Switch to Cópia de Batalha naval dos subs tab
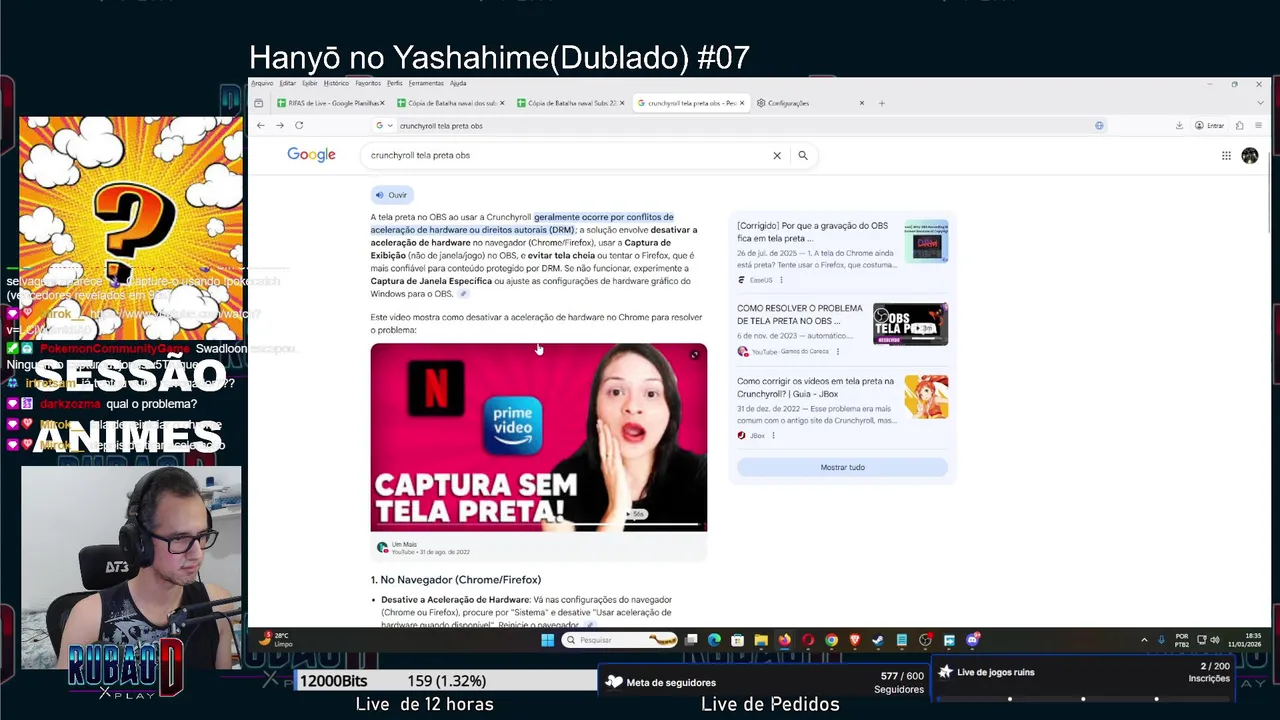Viewport: 1280px width, 720px height. pos(449,103)
